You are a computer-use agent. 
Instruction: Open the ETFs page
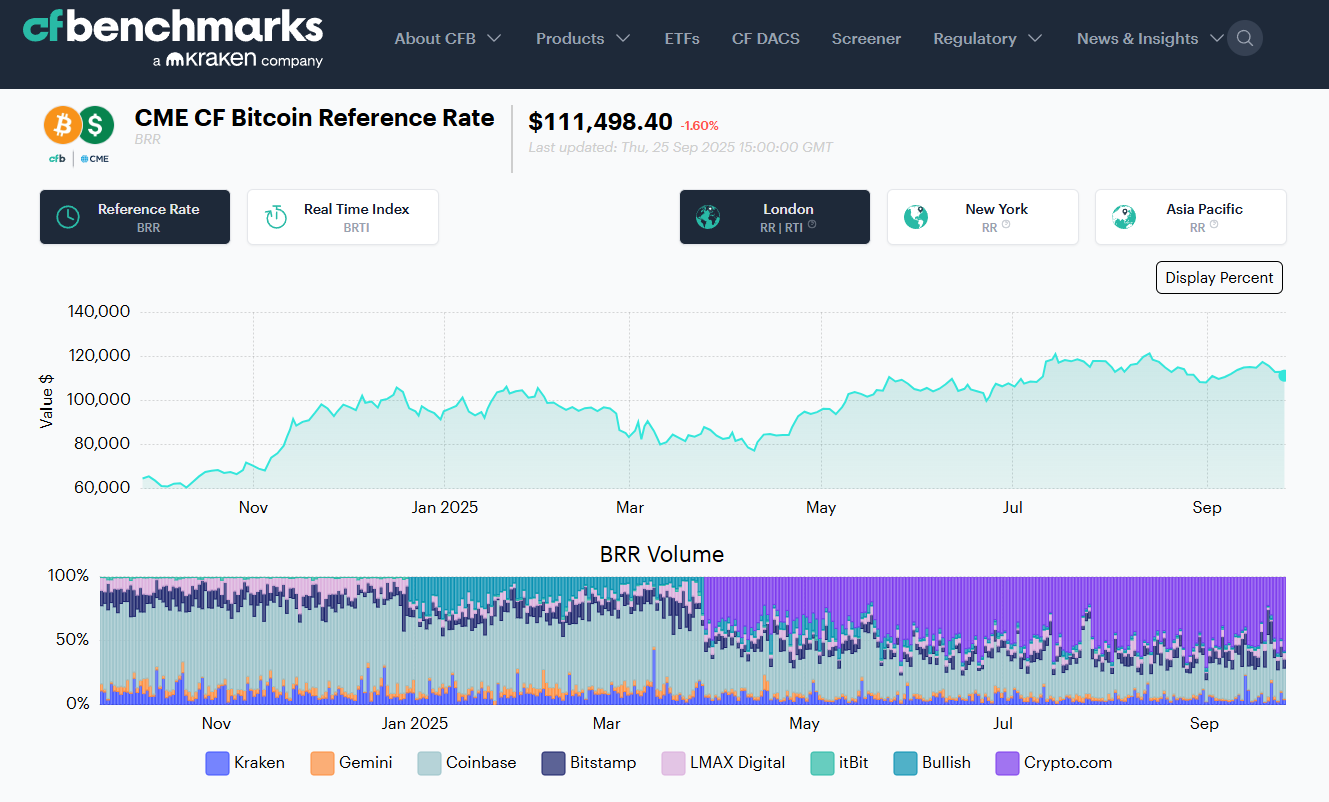point(682,39)
